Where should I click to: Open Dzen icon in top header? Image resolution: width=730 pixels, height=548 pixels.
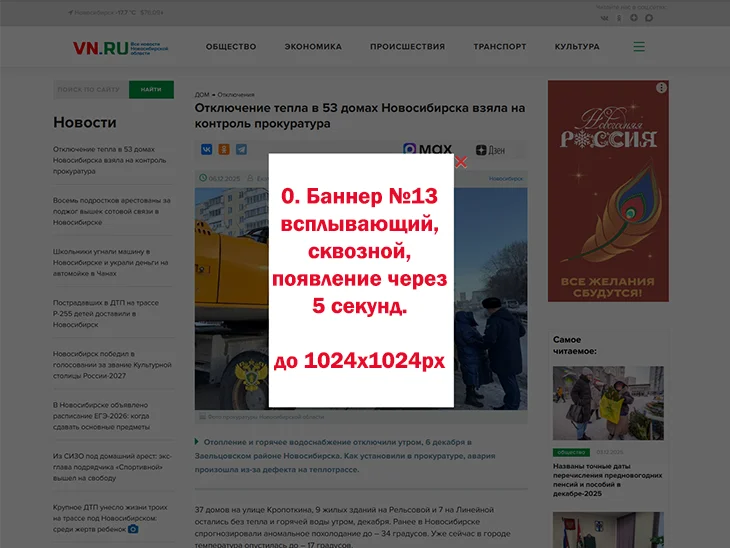pos(634,18)
